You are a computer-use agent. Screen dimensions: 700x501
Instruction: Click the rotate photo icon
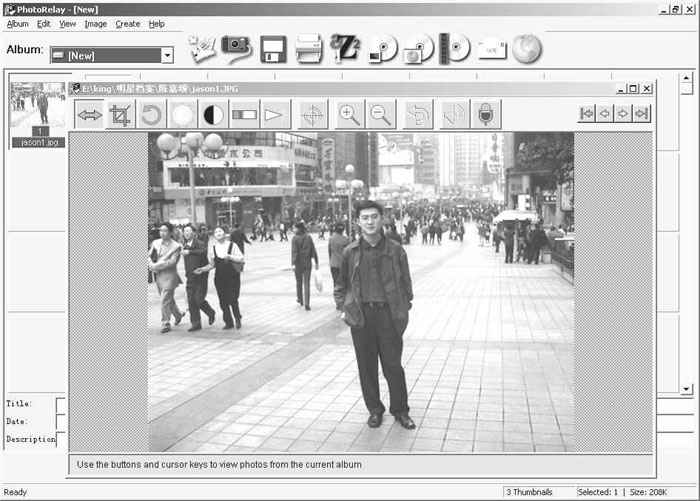(151, 115)
